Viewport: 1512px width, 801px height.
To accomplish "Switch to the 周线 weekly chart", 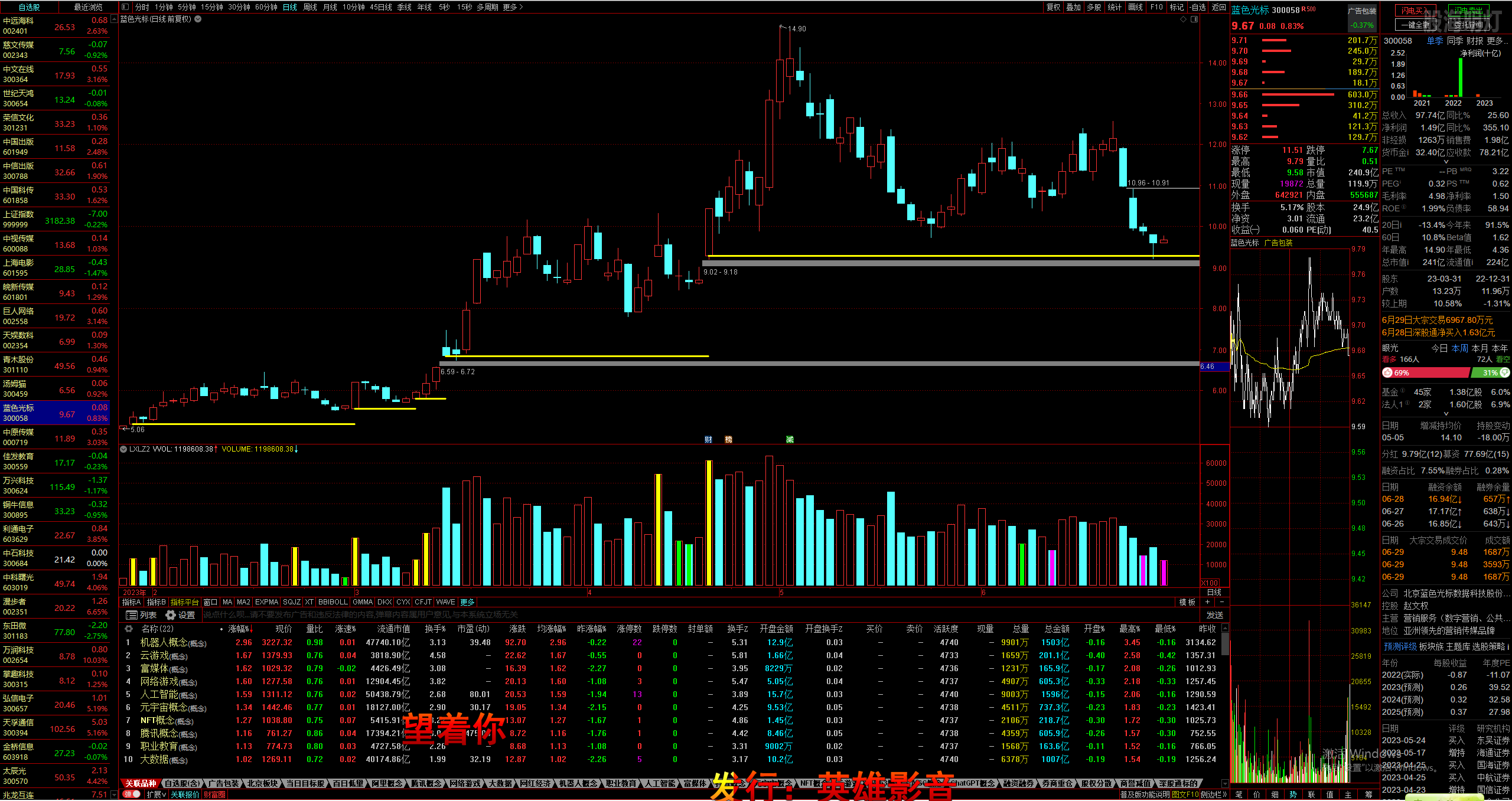I will tap(310, 7).
